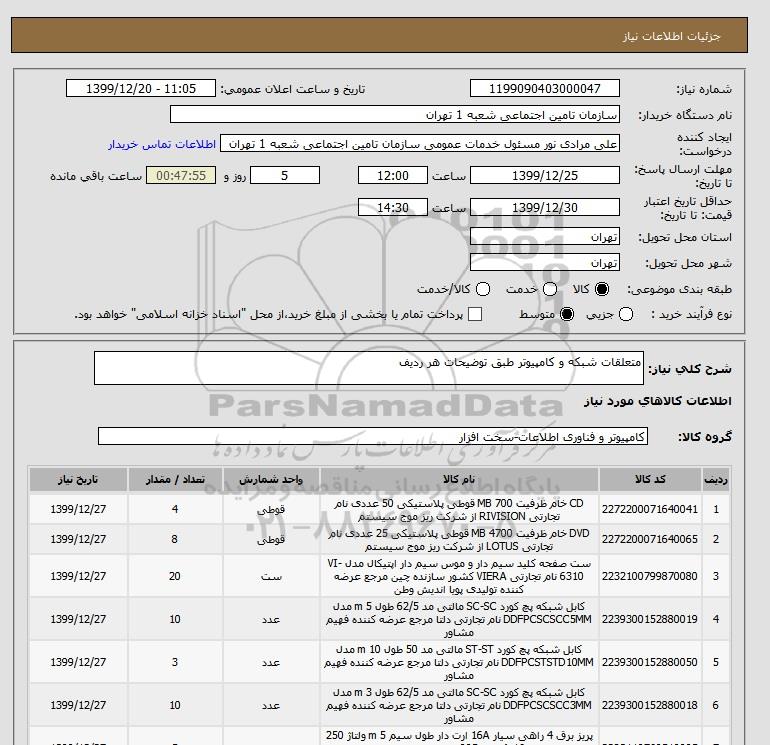Click the تاریخ نیاز column header
This screenshot has height=745, width=770.
(x=78, y=479)
